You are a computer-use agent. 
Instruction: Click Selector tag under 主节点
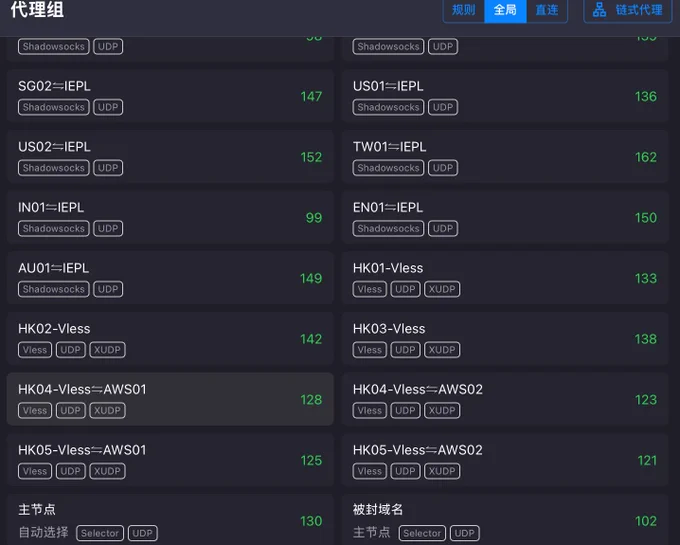point(100,533)
